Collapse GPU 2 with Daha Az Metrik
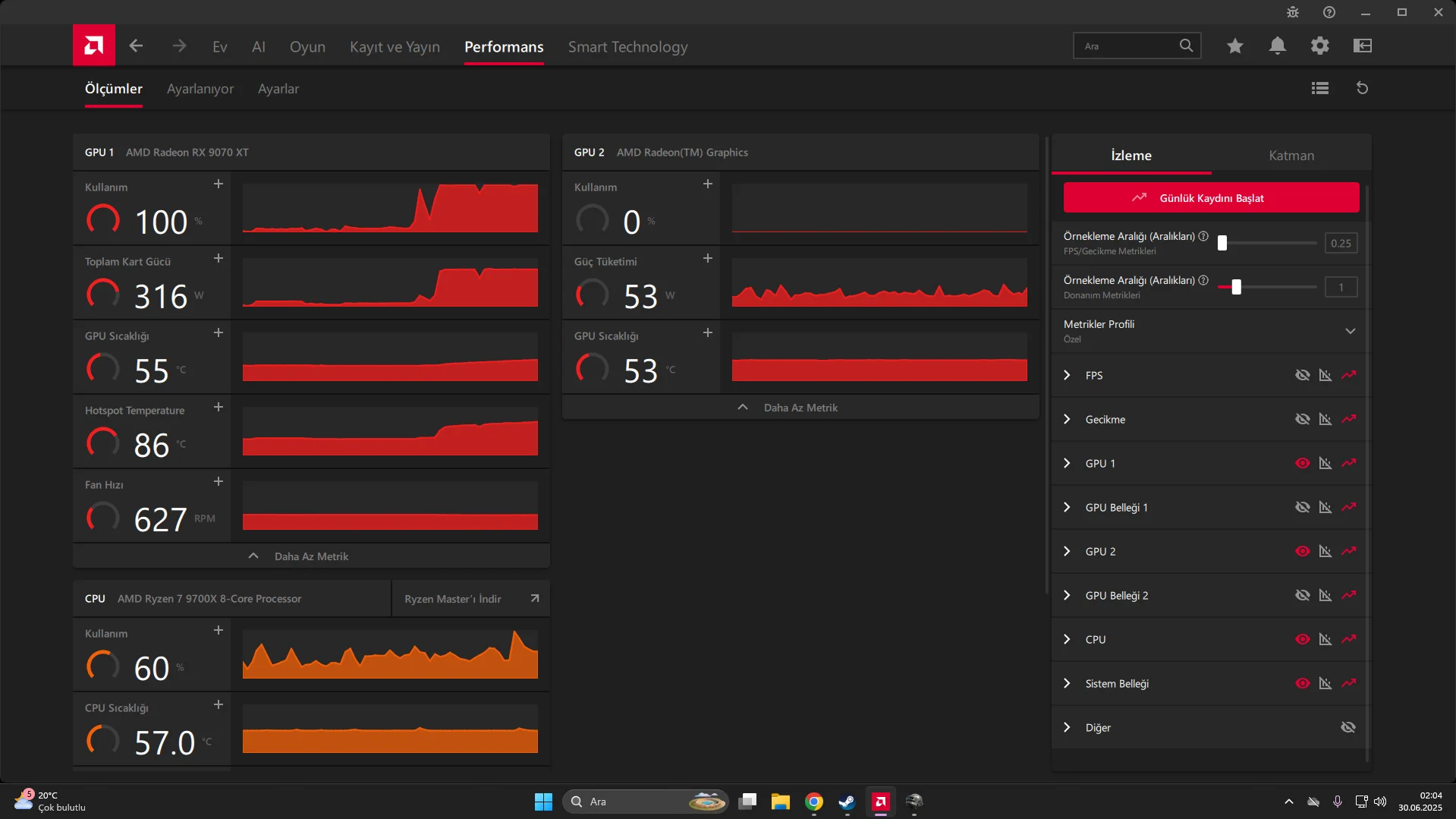 coord(800,408)
